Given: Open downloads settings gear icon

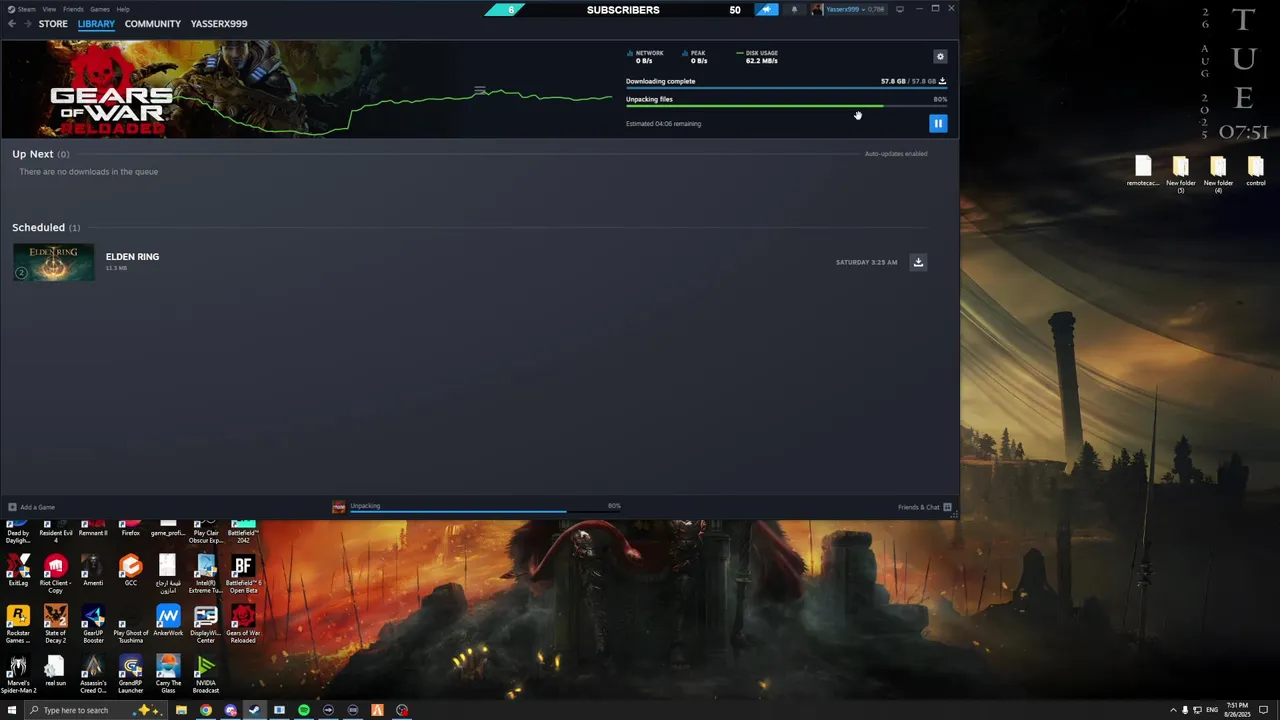Looking at the screenshot, I should [940, 57].
